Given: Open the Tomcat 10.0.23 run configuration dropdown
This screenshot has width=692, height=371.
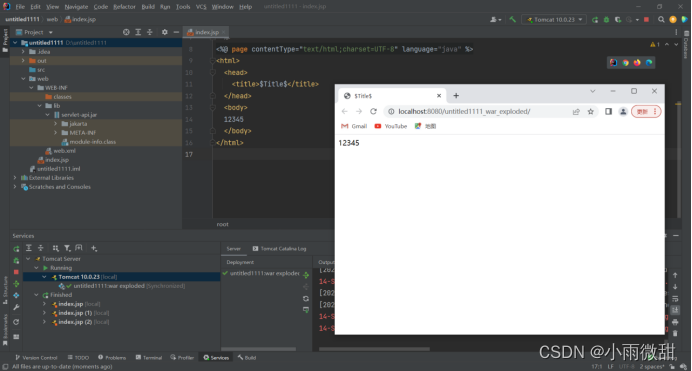Looking at the screenshot, I should point(554,19).
